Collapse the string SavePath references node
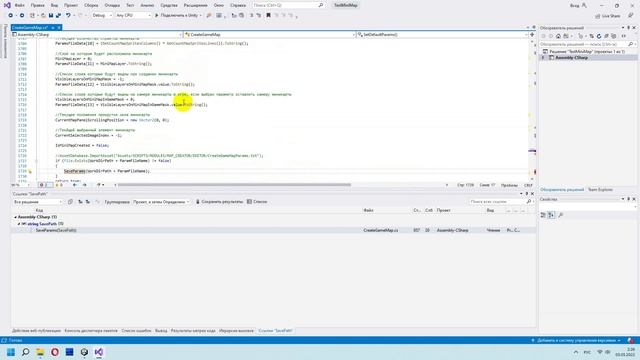Screen dimensions: 640x360 tap(19, 224)
